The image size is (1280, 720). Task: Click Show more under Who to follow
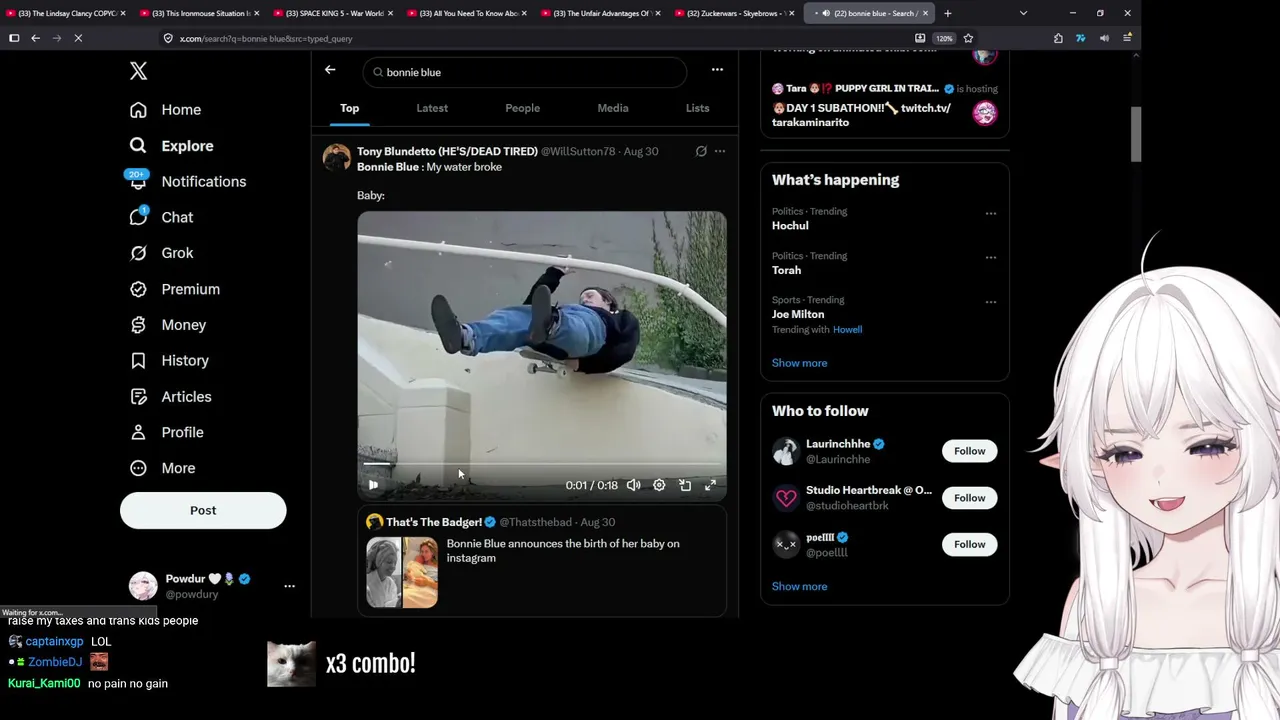(799, 587)
